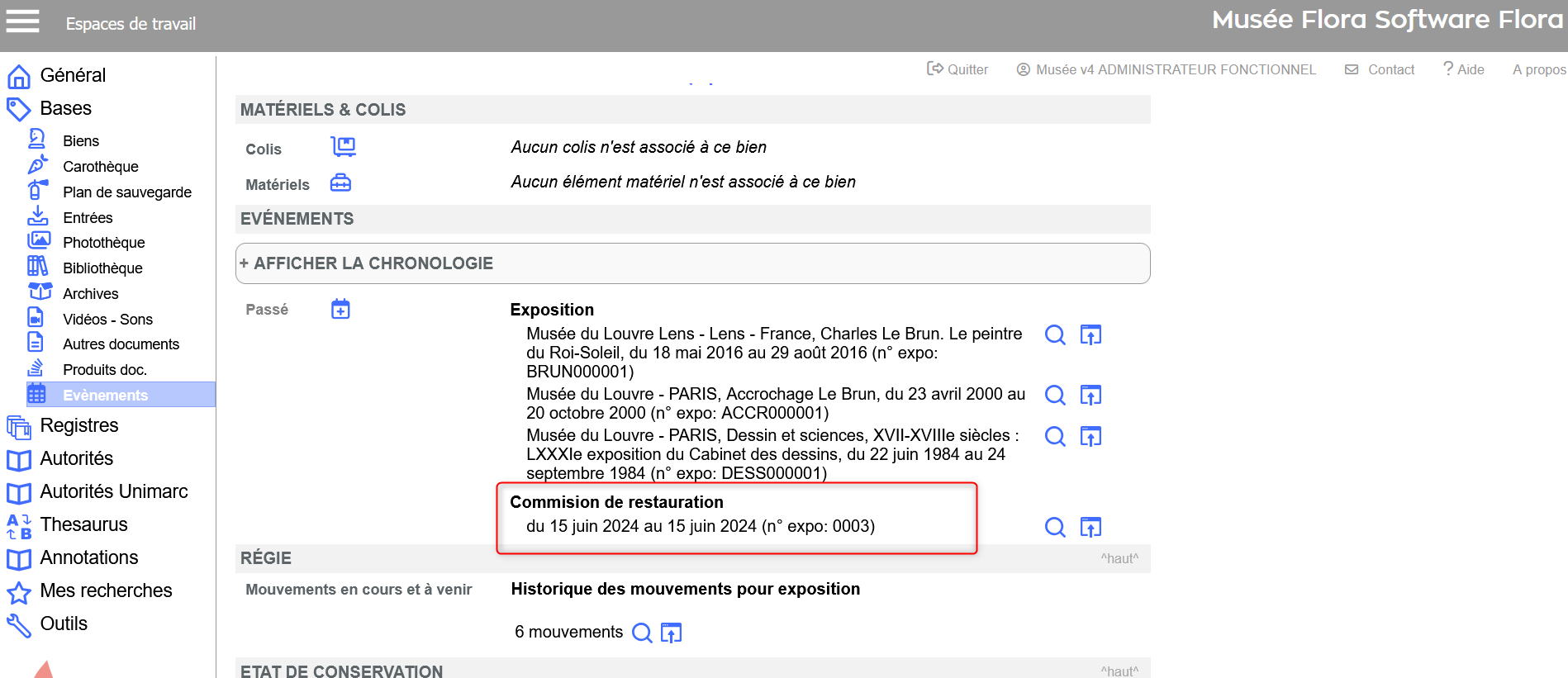Click the Evènements calendar icon
The image size is (1568, 678).
(36, 393)
